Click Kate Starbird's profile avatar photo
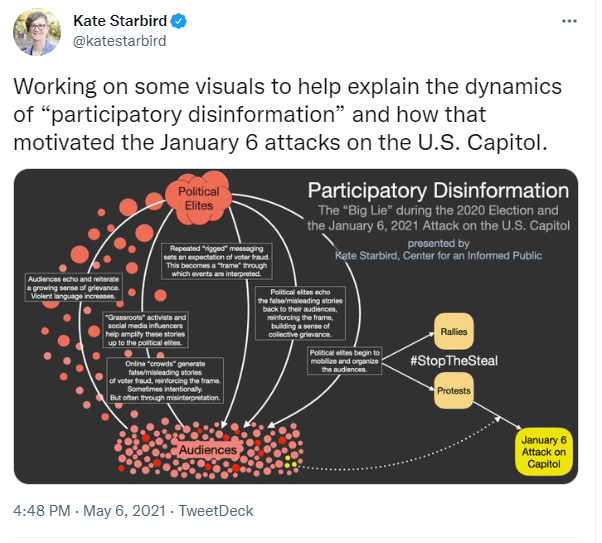 pyautogui.click(x=36, y=31)
